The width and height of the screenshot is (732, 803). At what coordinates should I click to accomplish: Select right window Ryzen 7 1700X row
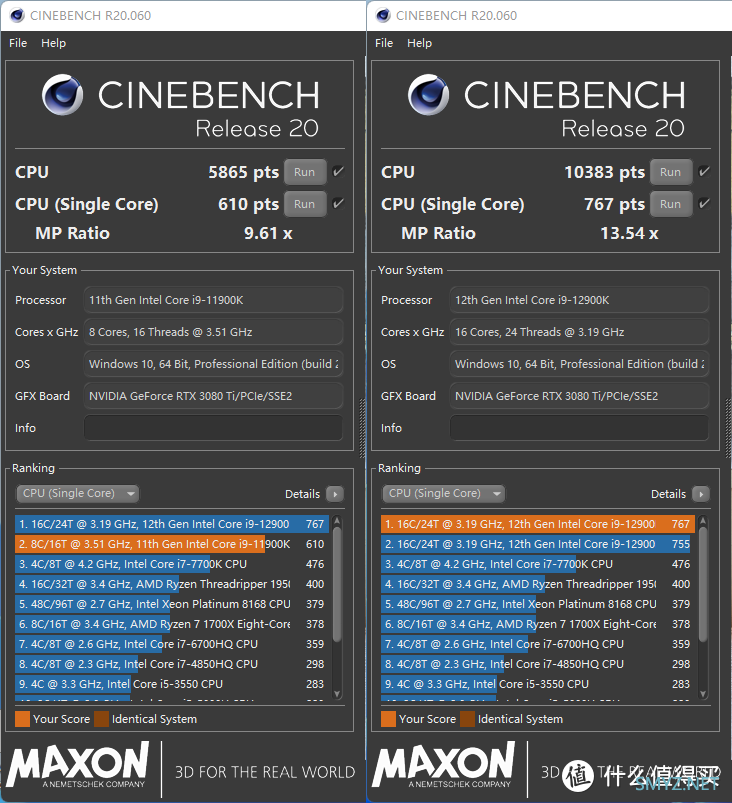[538, 624]
